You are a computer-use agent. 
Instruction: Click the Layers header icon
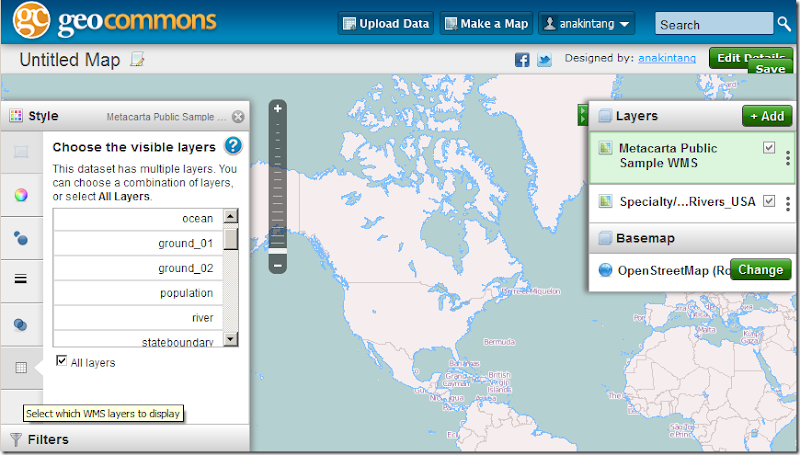[x=605, y=116]
